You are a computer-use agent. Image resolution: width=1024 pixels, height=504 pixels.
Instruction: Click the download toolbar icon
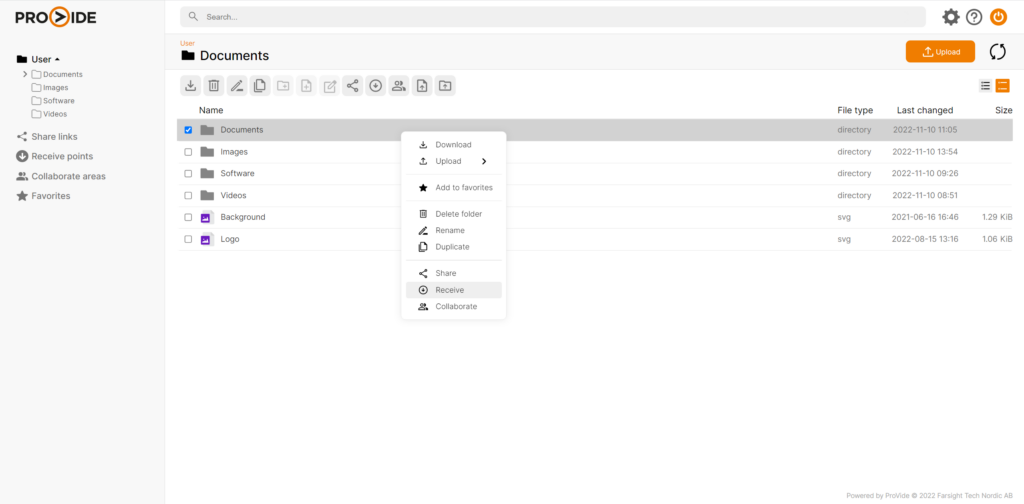point(191,86)
